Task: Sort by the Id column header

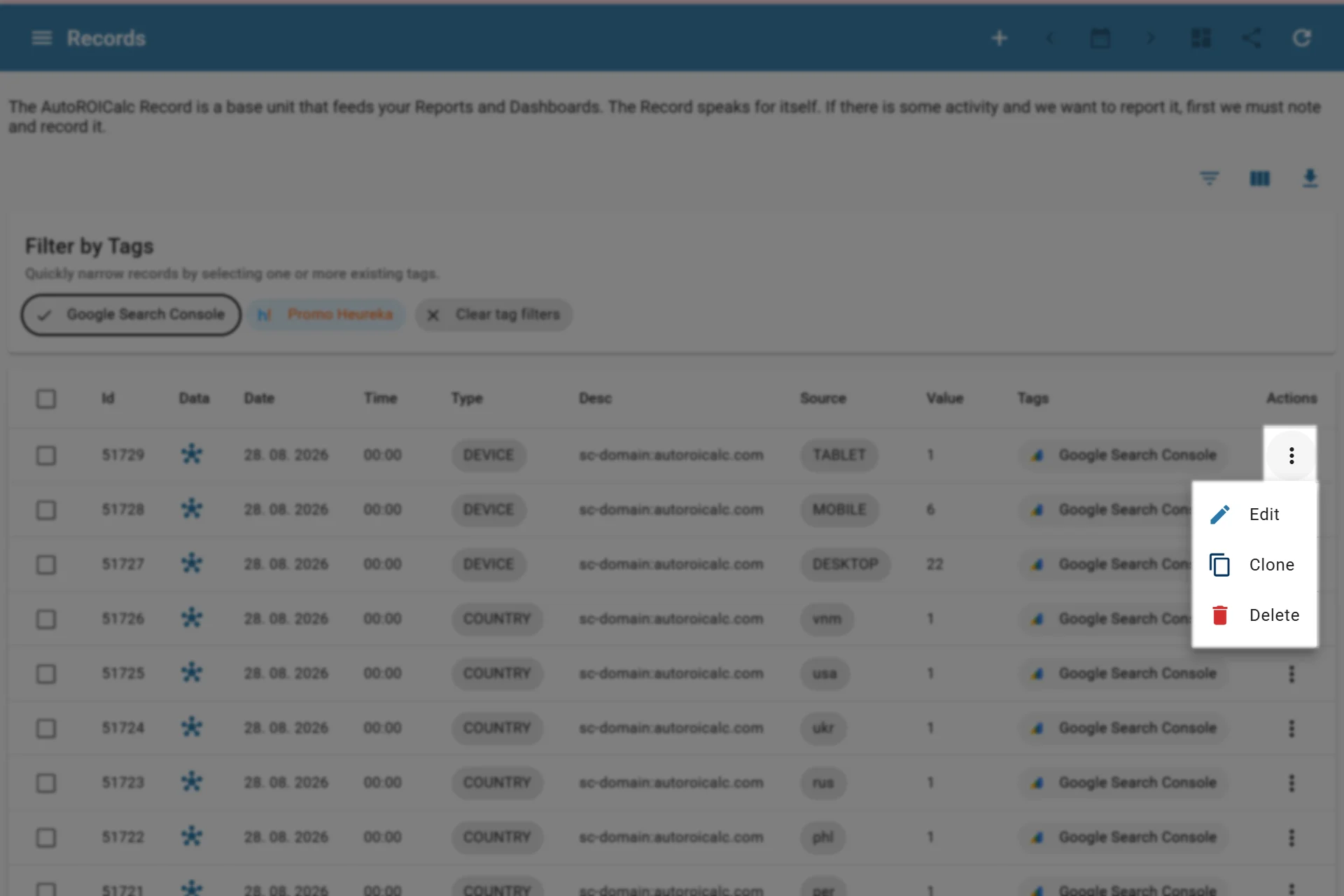Action: 108,398
